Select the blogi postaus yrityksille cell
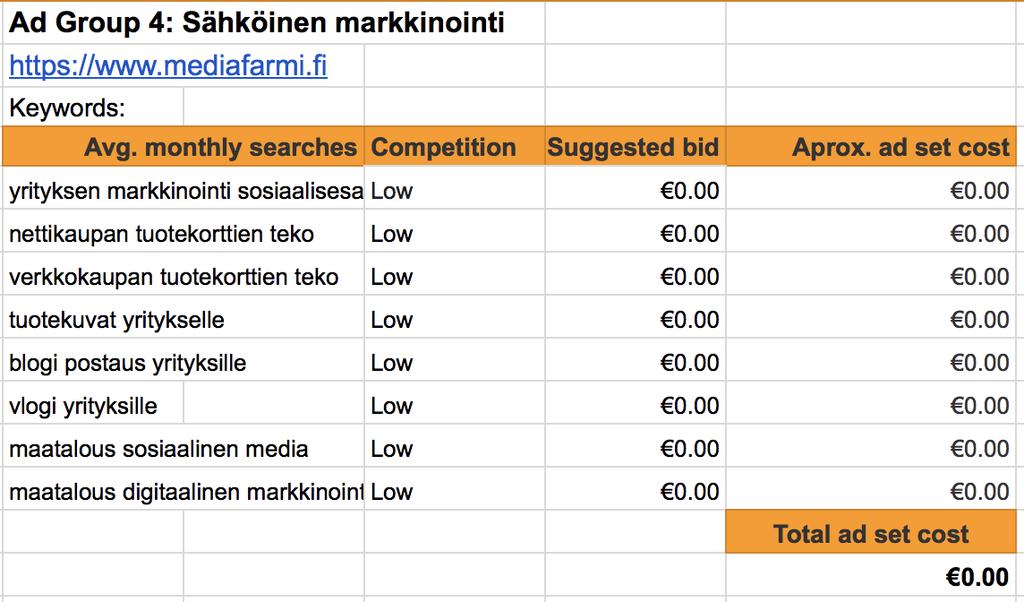This screenshot has height=602, width=1024. pyautogui.click(x=184, y=363)
